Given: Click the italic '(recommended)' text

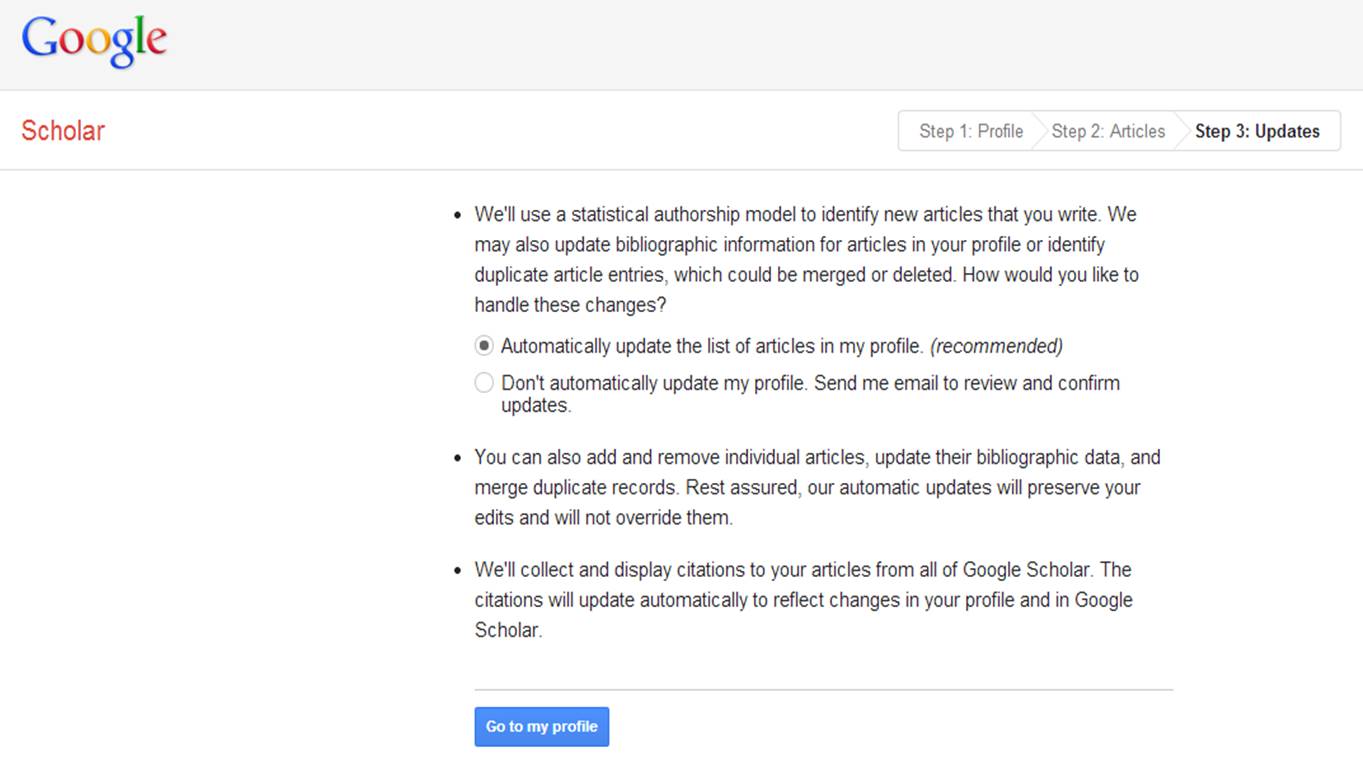Looking at the screenshot, I should pyautogui.click(x=996, y=346).
